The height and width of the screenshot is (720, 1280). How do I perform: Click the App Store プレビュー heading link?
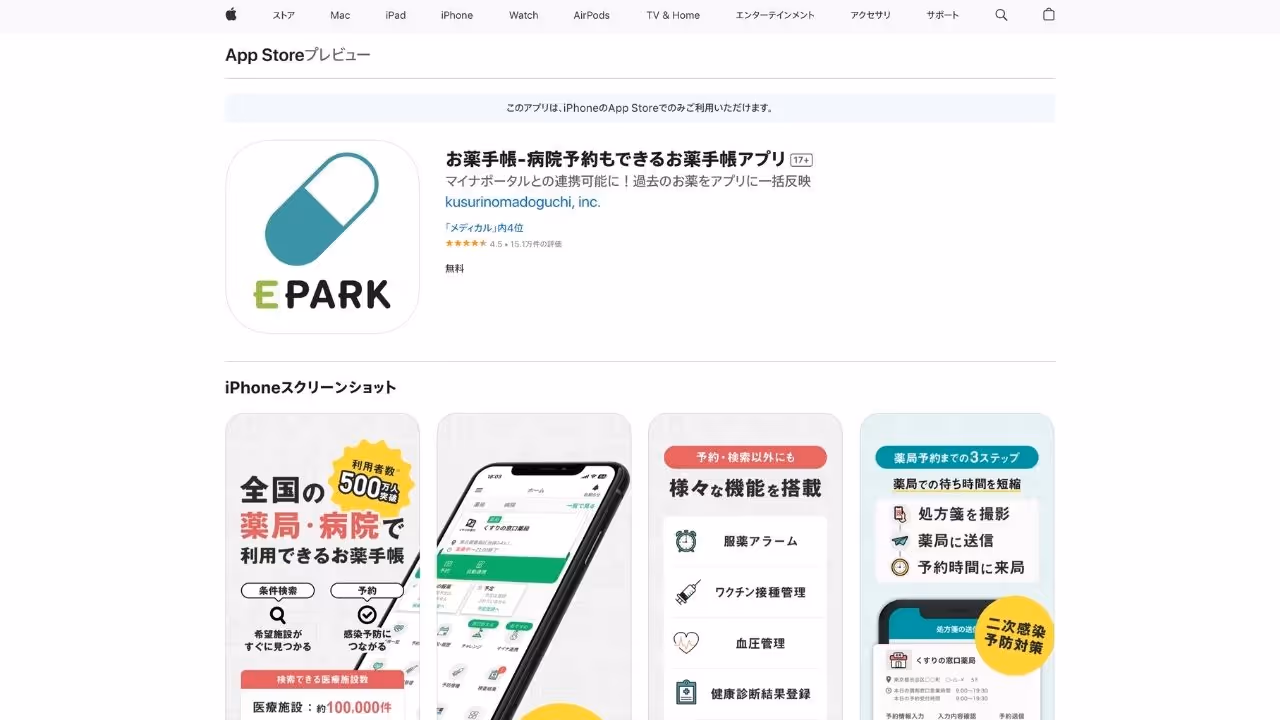tap(298, 55)
